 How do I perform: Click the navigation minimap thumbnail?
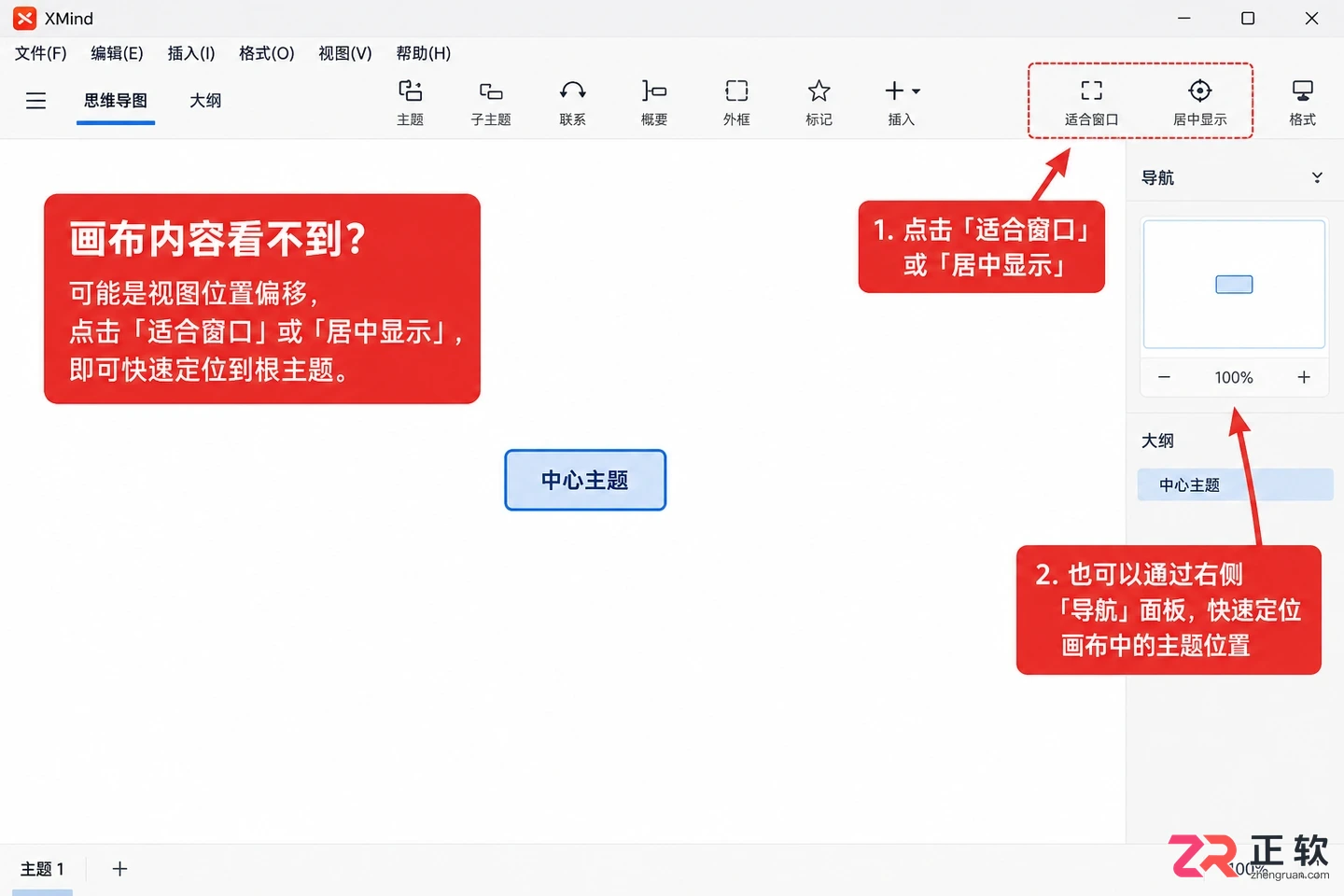coord(1234,285)
